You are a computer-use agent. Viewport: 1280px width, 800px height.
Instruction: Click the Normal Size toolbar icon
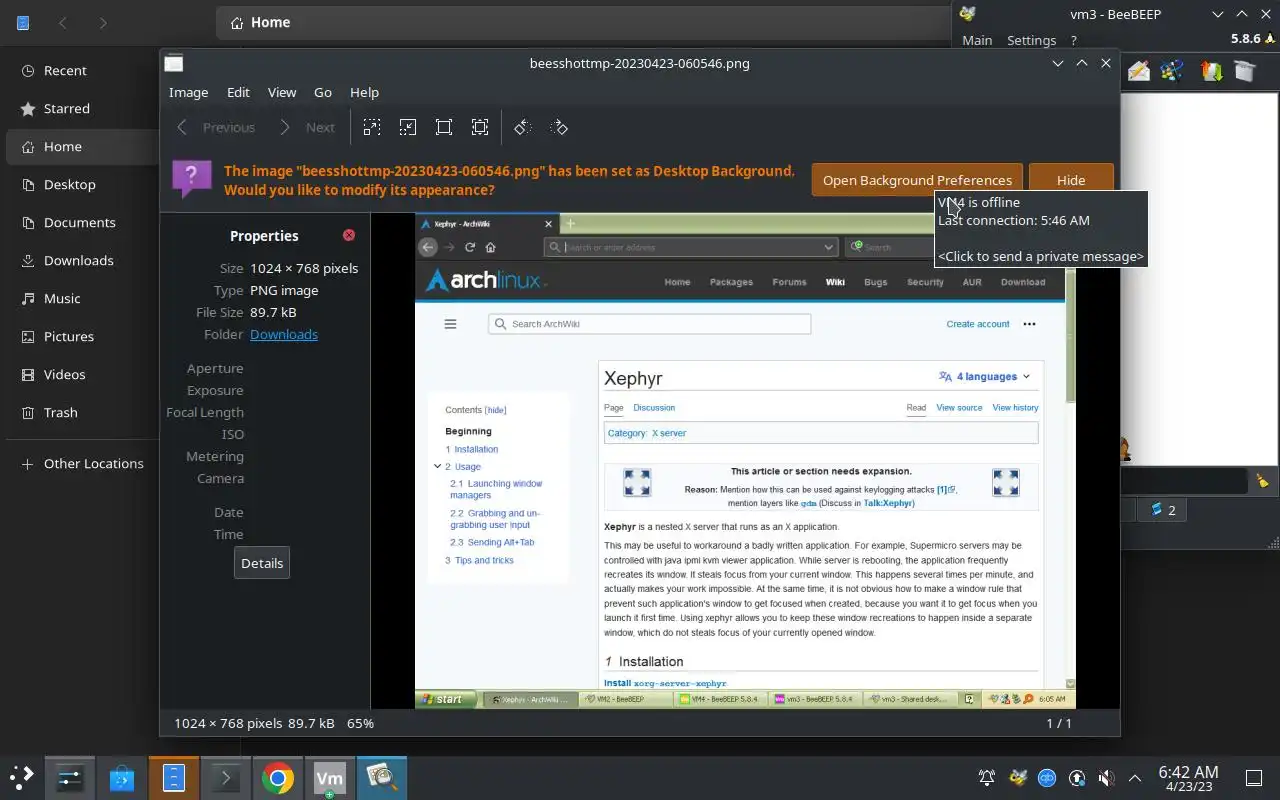[444, 127]
